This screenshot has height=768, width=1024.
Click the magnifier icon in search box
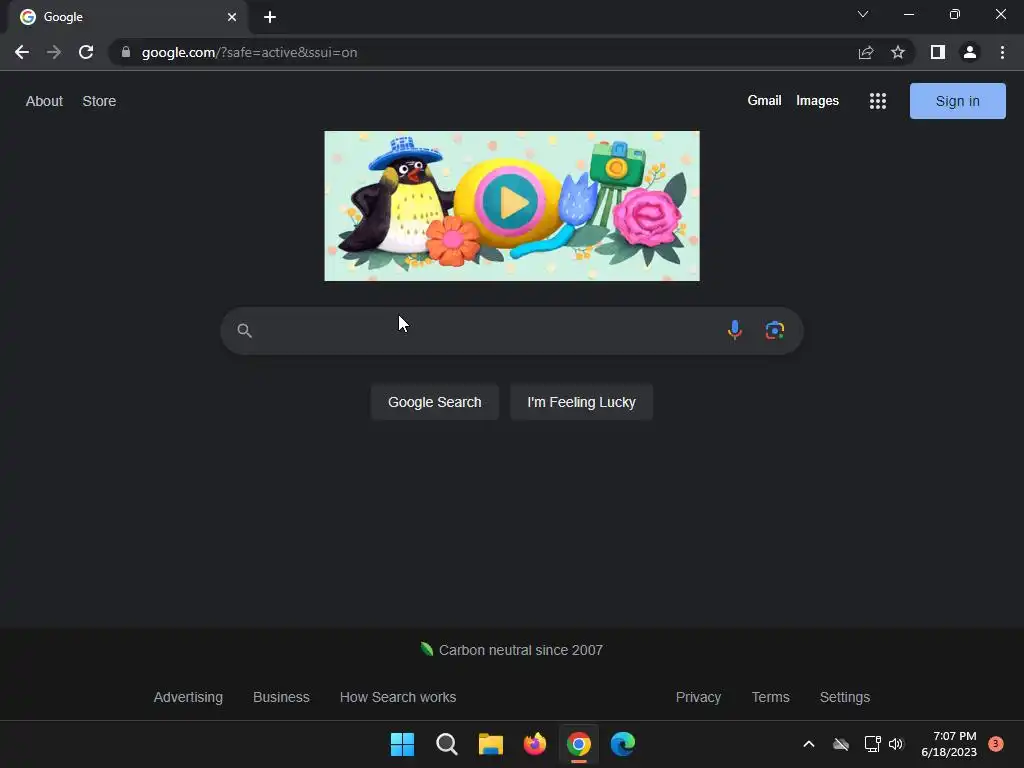point(244,330)
